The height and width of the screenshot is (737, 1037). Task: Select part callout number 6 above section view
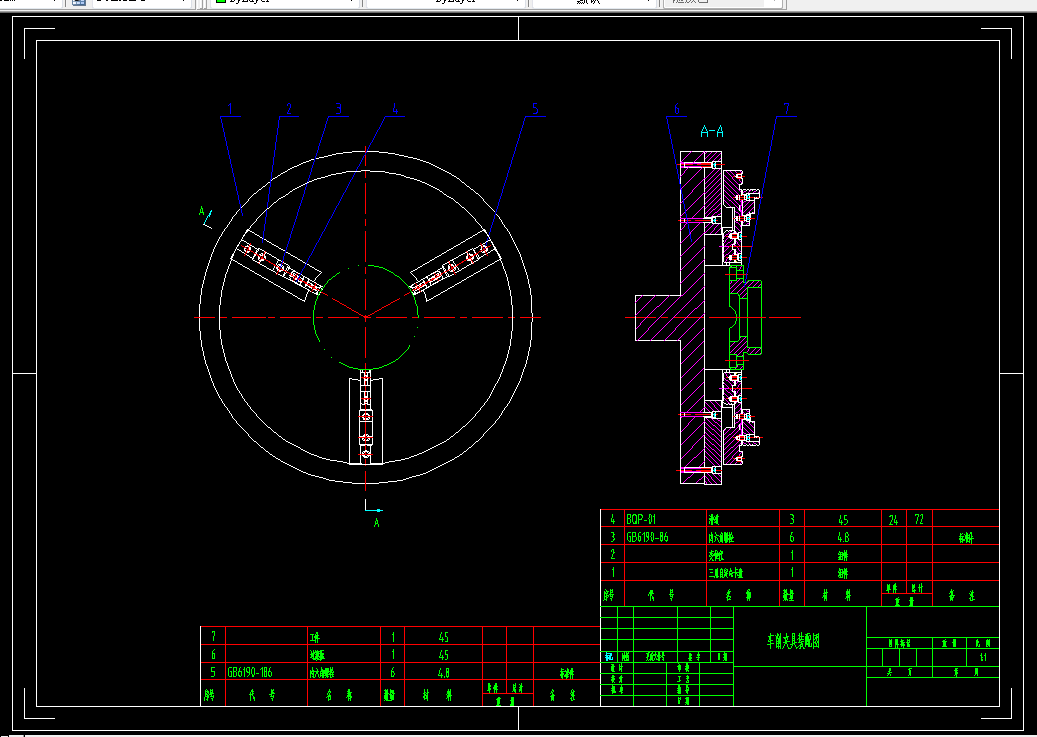(x=677, y=109)
